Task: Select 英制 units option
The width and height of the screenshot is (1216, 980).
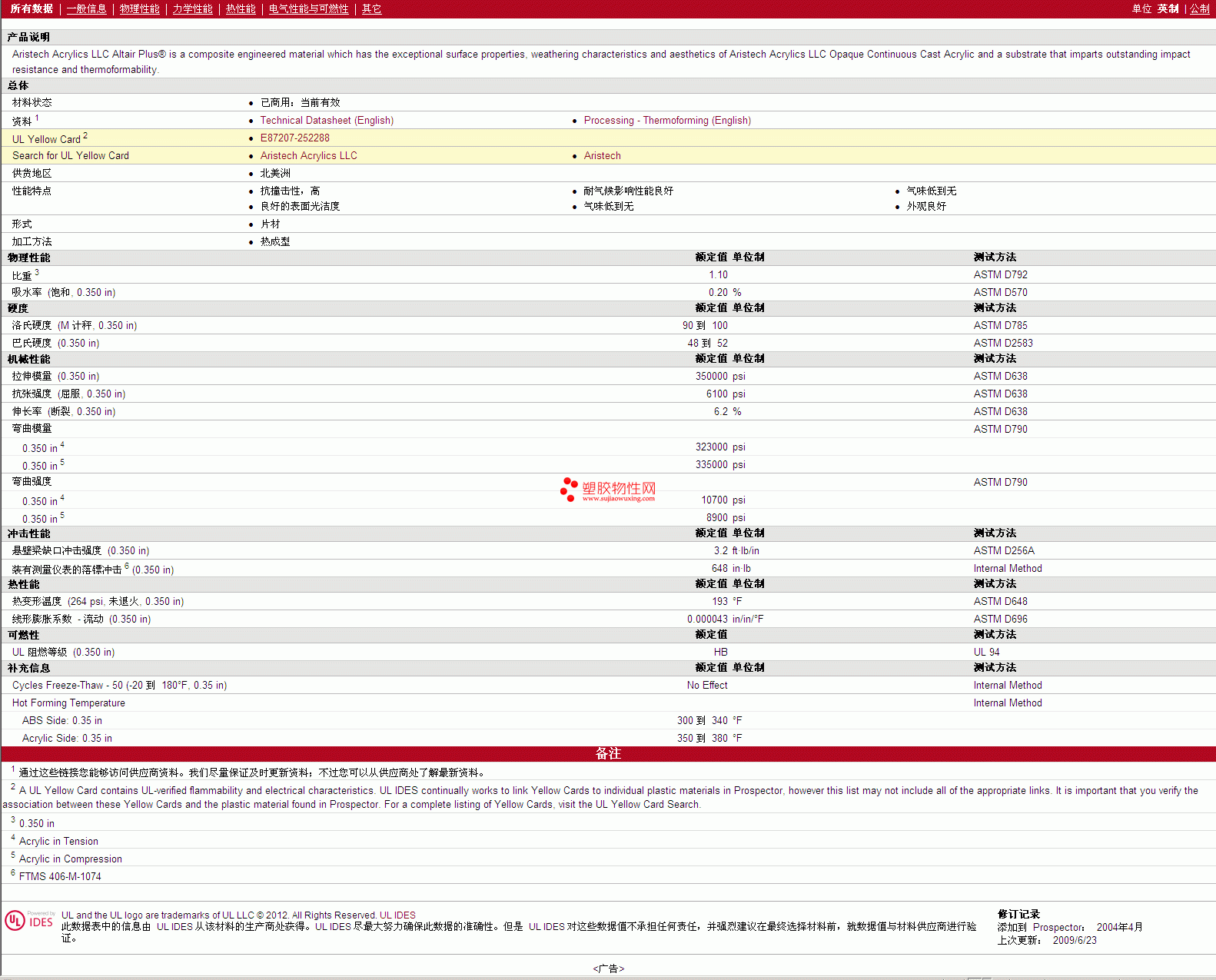Action: pos(1168,9)
